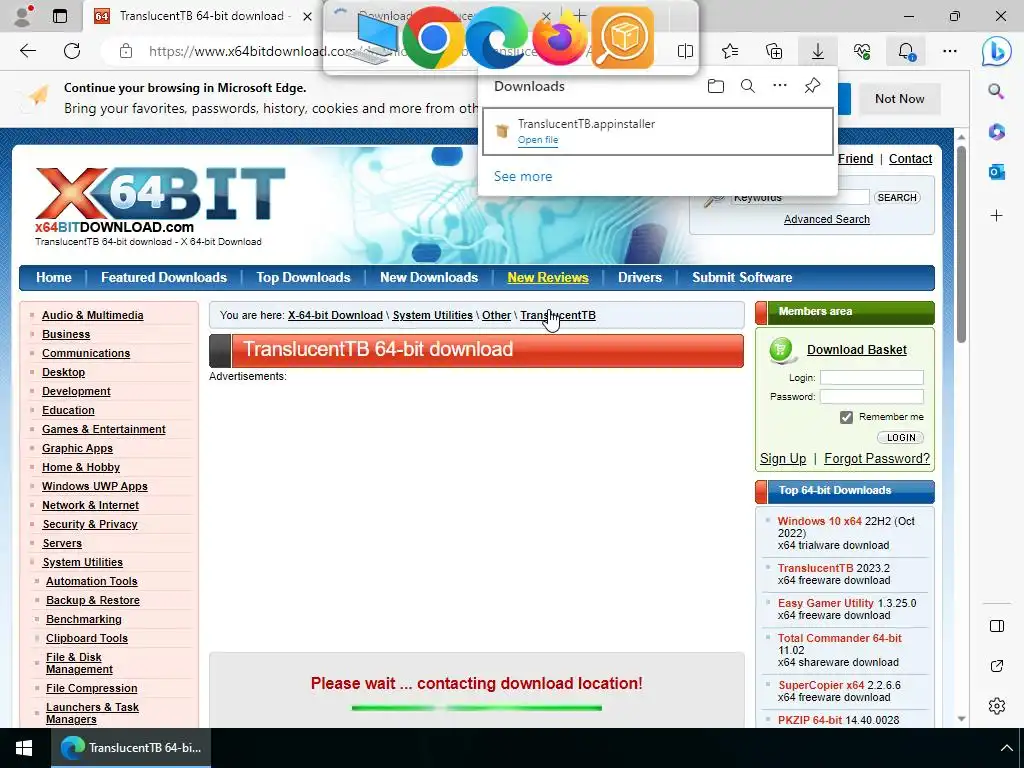1024x768 pixels.
Task: Click the site lock info icon
Action: point(126,51)
